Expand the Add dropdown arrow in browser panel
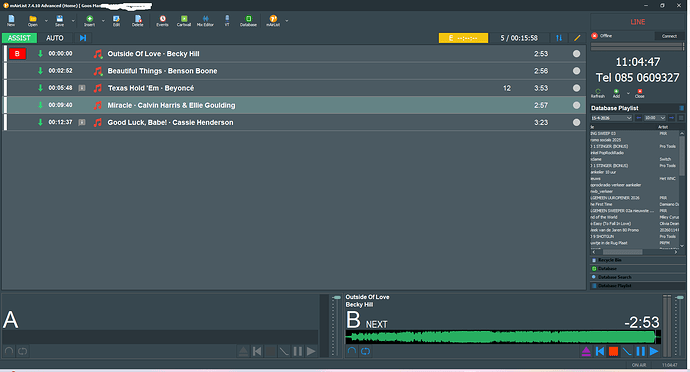The image size is (690, 372). (x=628, y=93)
